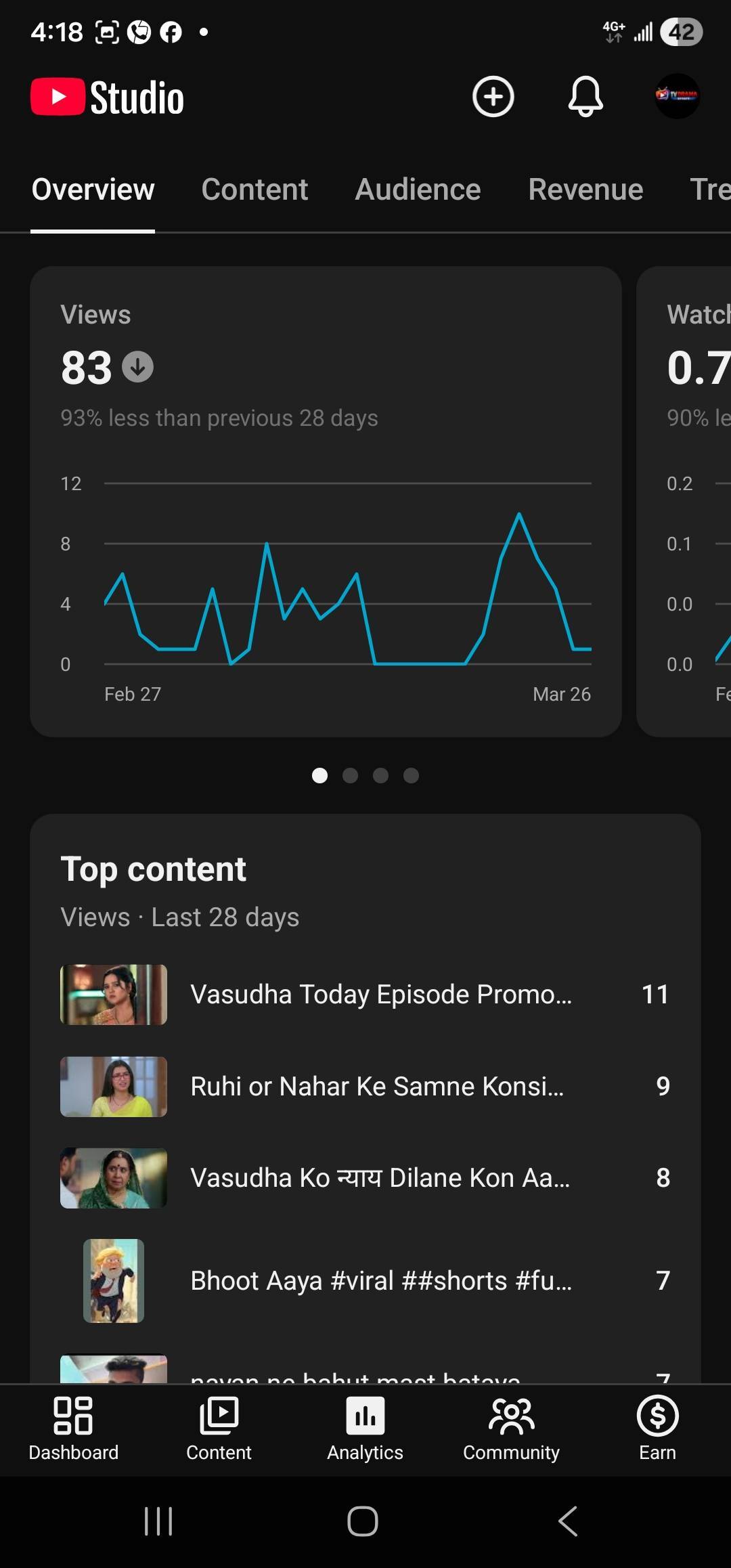Jump to the second card page dot

tap(350, 775)
